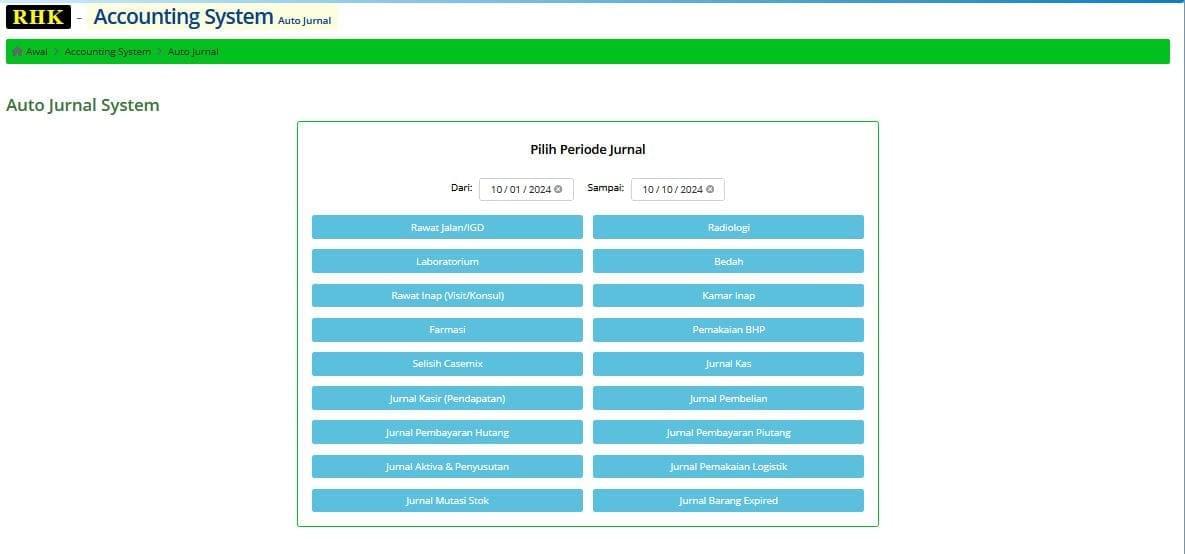Screen dimensions: 1185x554
Task: Click the Kamar Inap button
Action: [728, 296]
